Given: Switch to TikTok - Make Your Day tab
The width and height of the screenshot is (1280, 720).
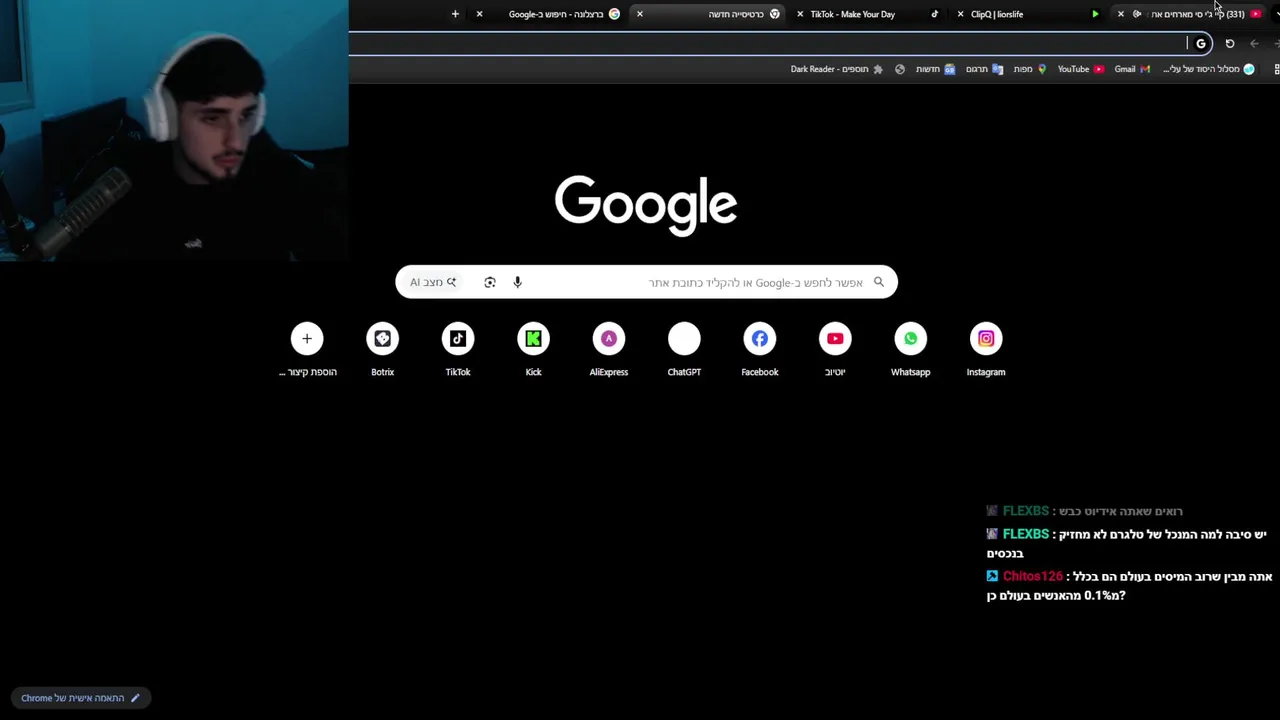Looking at the screenshot, I should (x=870, y=14).
